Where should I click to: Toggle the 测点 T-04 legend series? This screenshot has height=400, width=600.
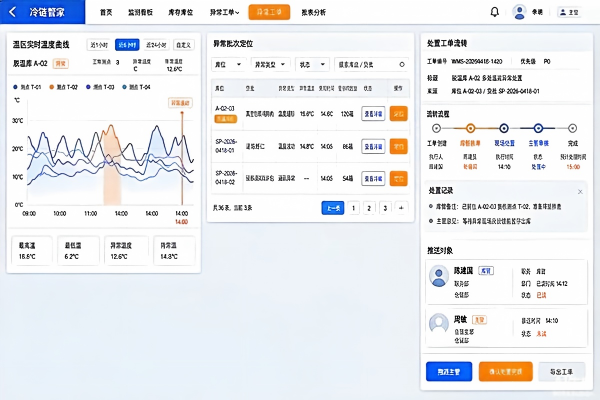coord(136,87)
